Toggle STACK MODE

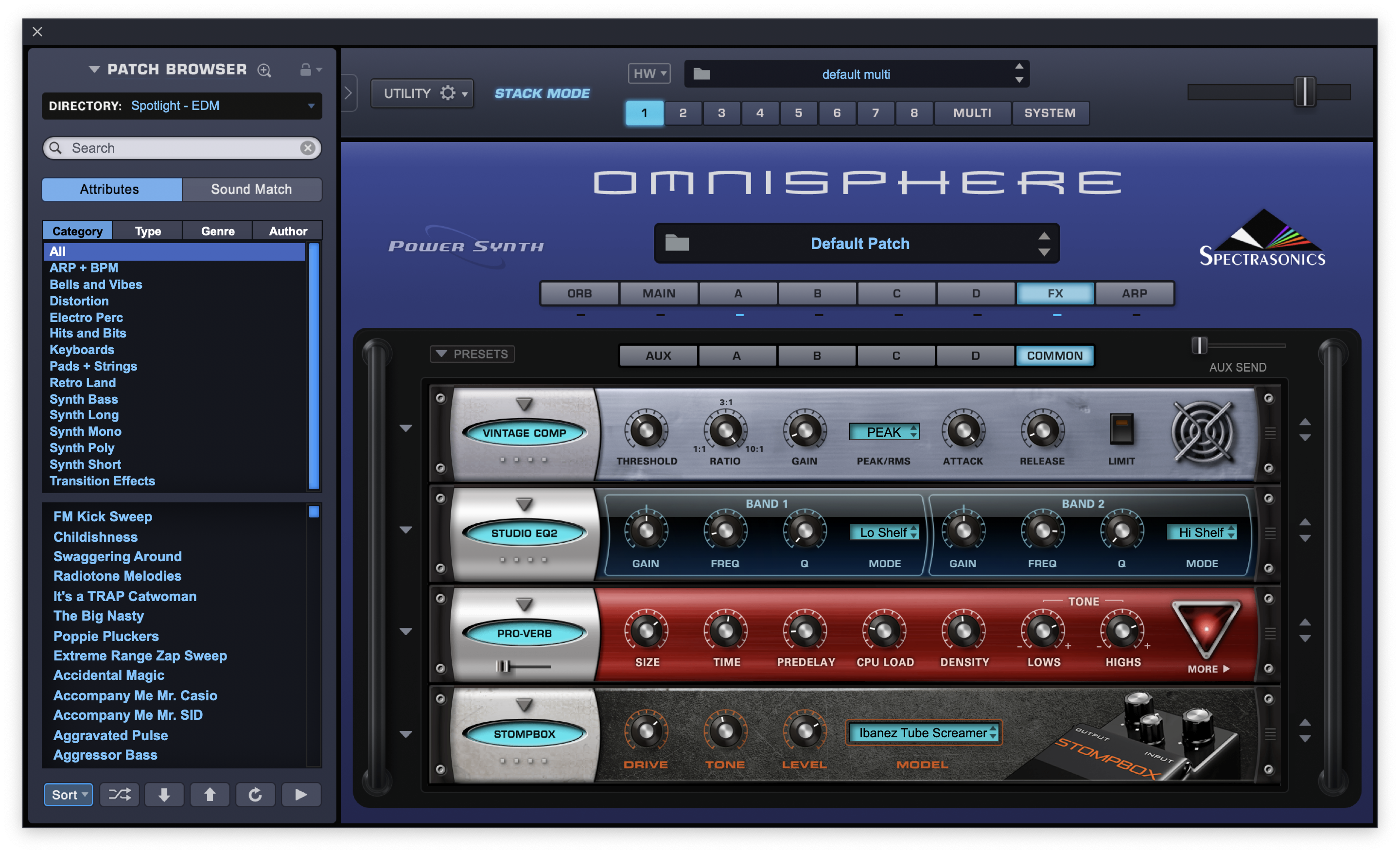click(x=542, y=93)
